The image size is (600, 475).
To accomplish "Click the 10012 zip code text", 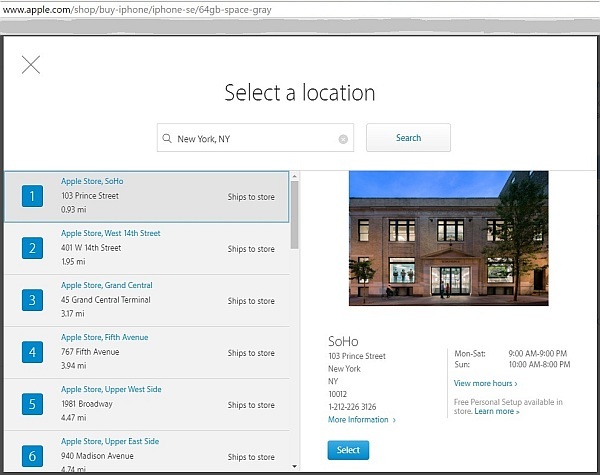I will click(x=338, y=394).
